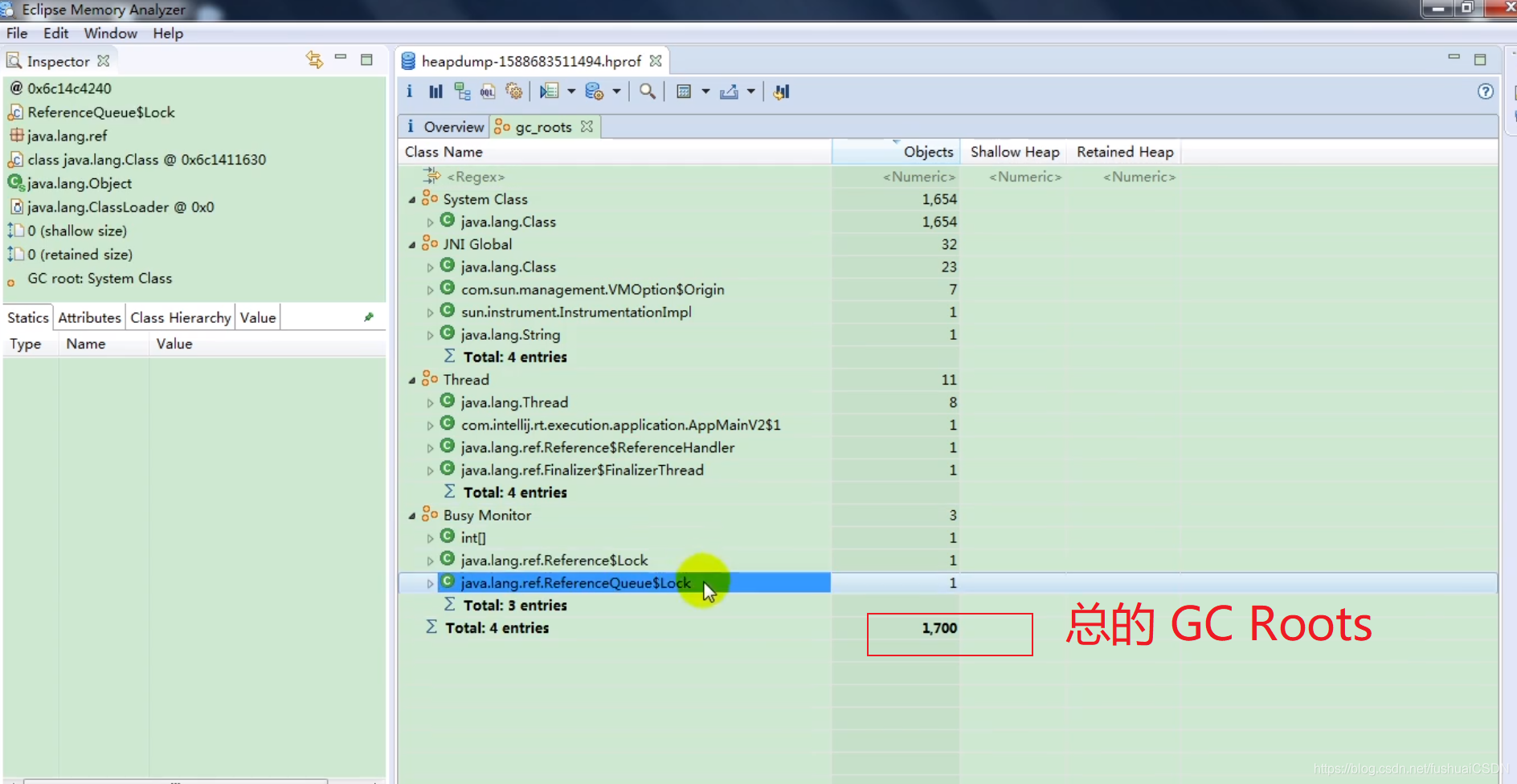The width and height of the screenshot is (1517, 784).
Task: Click the sigma icon beside Total: 3 entries
Action: (x=450, y=604)
